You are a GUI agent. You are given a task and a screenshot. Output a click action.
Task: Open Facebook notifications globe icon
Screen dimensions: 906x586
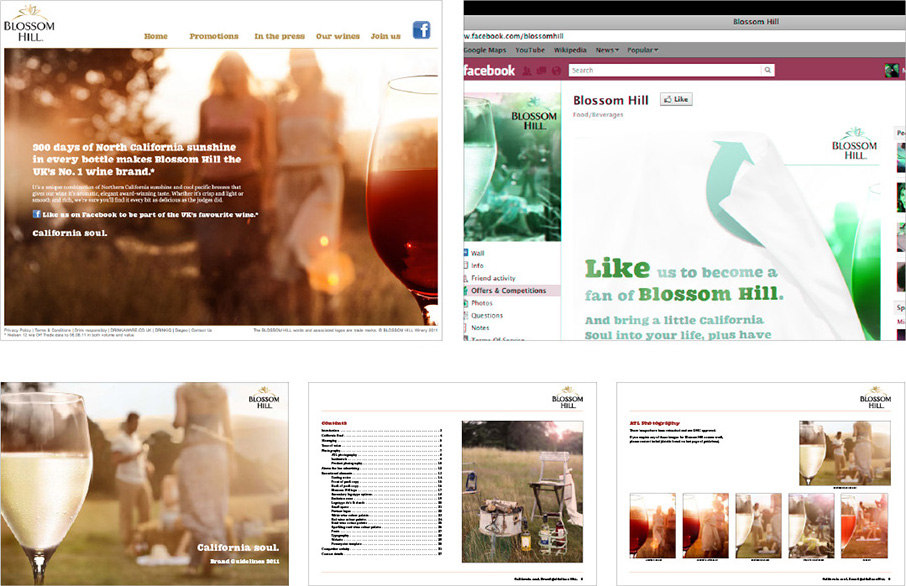click(x=555, y=71)
